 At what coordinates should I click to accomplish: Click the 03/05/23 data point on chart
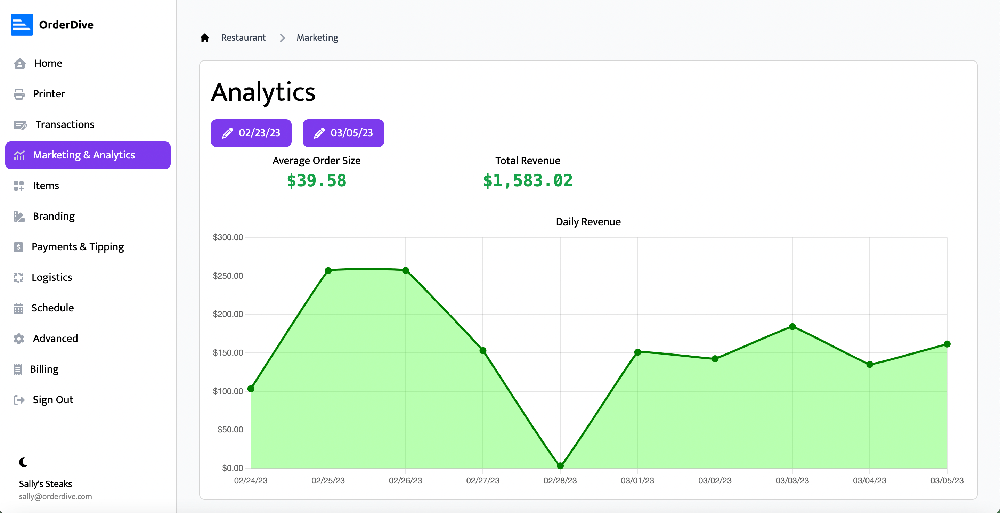point(947,344)
